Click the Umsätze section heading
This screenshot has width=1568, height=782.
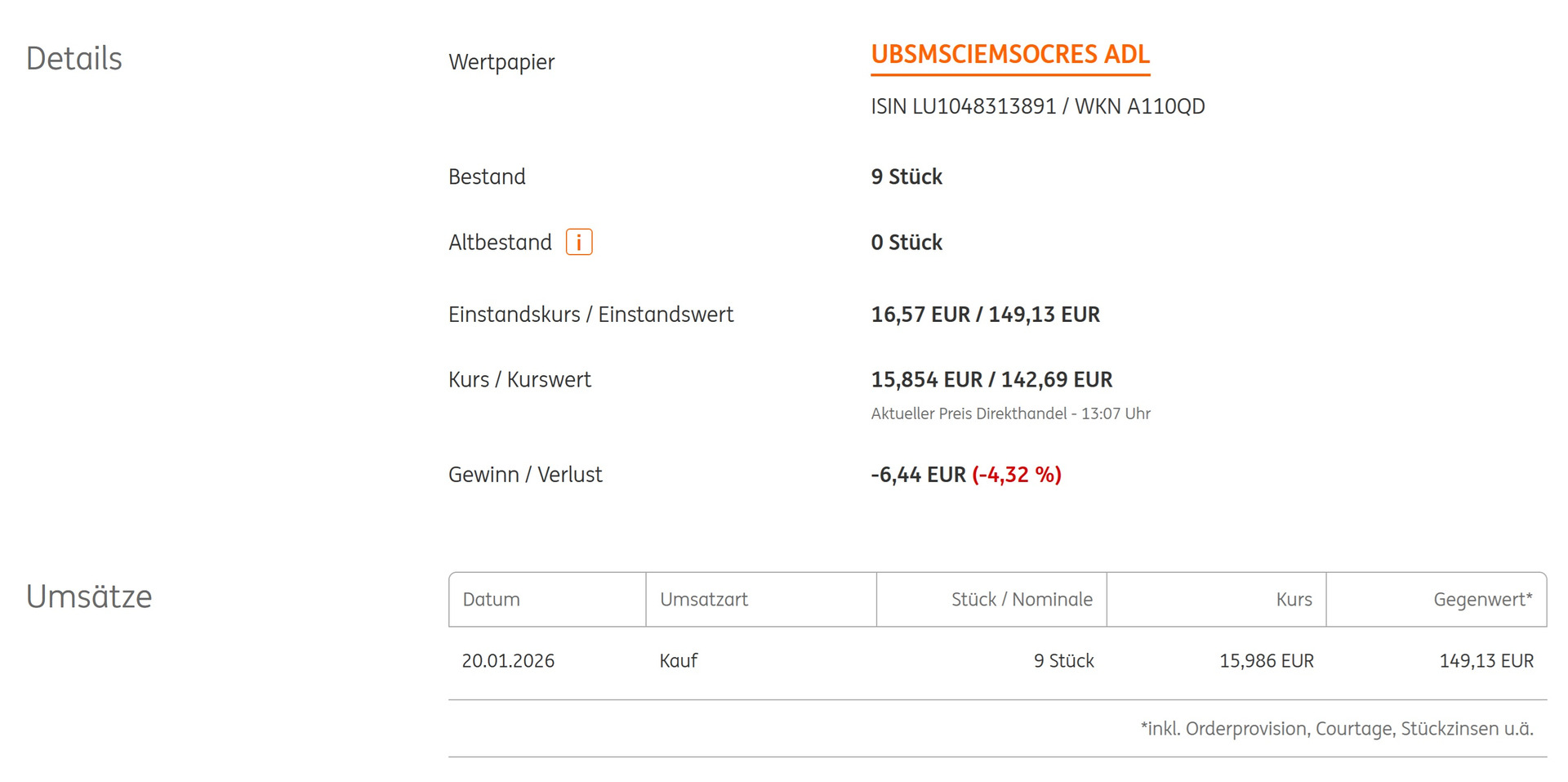coord(89,597)
